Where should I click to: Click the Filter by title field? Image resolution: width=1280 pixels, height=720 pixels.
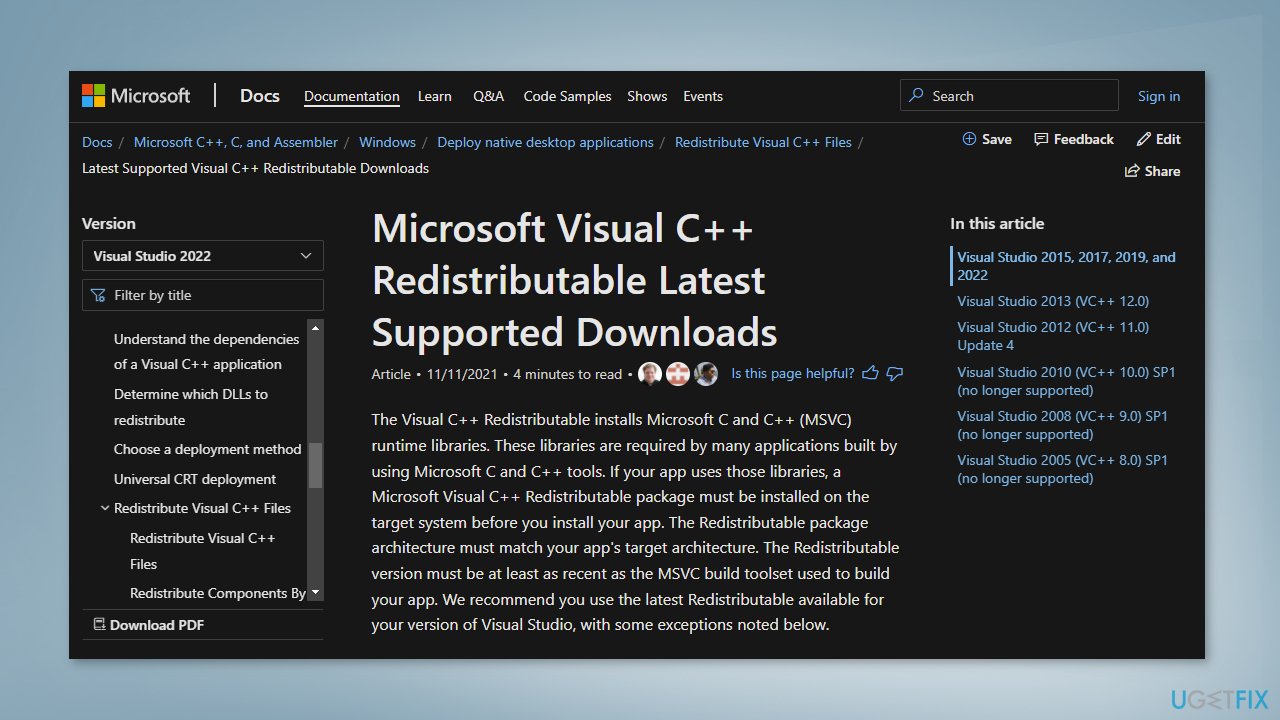(203, 295)
